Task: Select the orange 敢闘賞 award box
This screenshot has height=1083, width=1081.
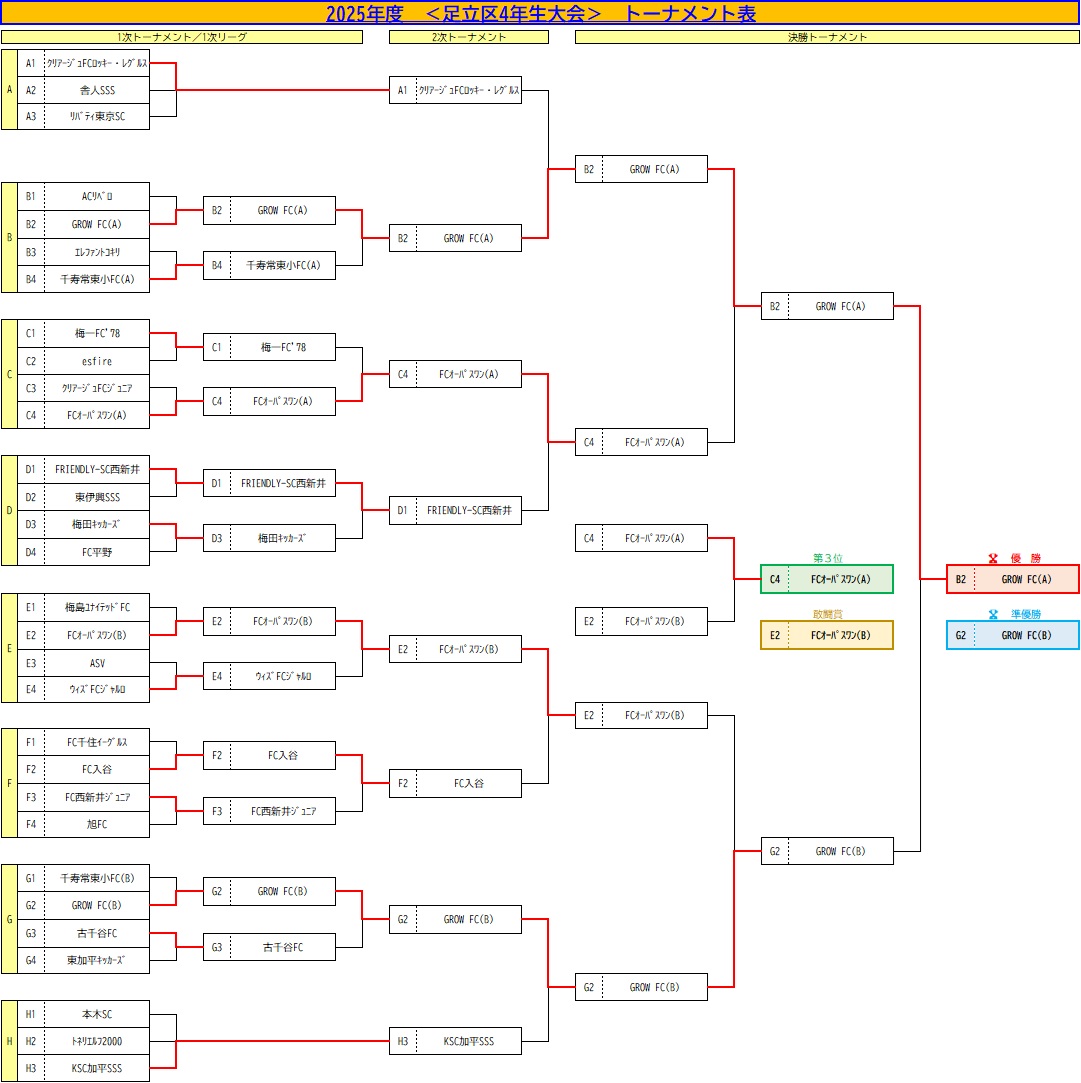Action: click(x=826, y=635)
